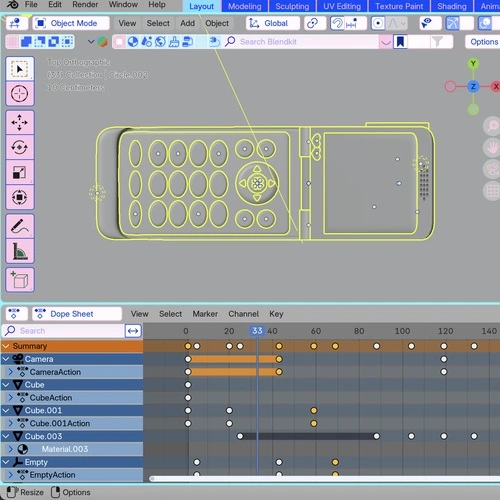Screen dimensions: 500x500
Task: Toggle viewport overlays button
Action: [485, 23]
